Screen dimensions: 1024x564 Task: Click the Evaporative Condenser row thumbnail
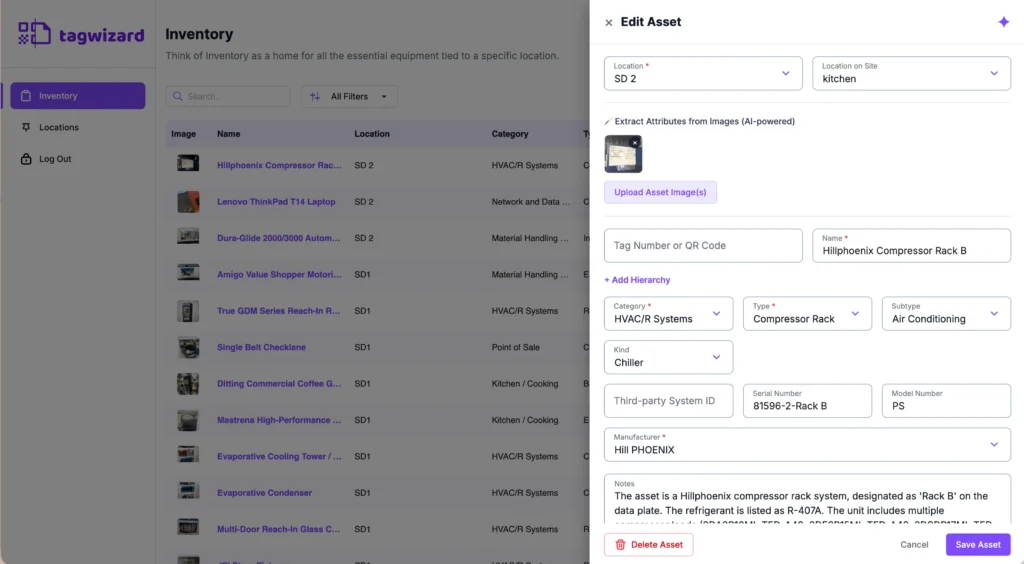click(x=188, y=491)
